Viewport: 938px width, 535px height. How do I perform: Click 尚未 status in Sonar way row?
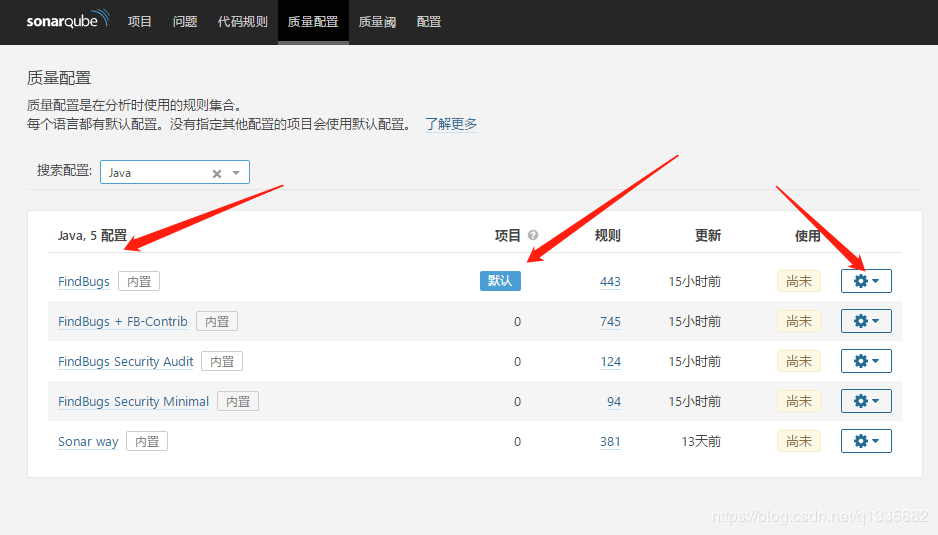799,442
